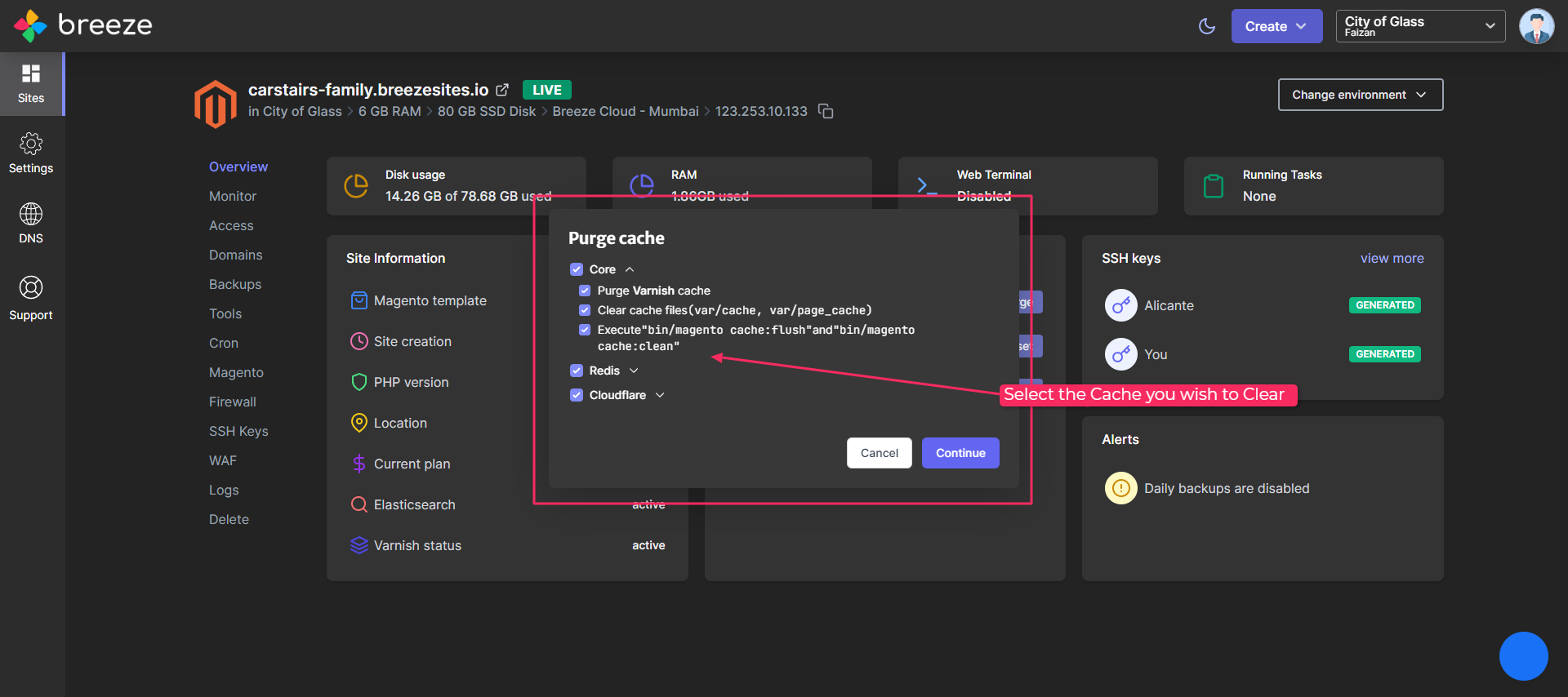This screenshot has width=1568, height=697.
Task: Go to Tools tab
Action: (x=225, y=313)
